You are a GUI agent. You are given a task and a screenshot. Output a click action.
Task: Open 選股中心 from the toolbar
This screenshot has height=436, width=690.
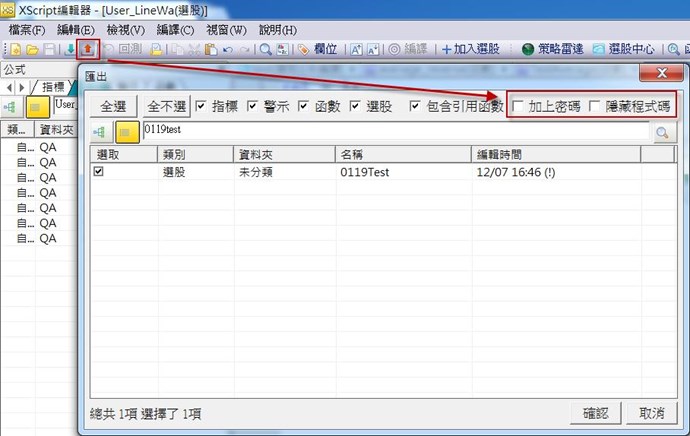pos(623,48)
